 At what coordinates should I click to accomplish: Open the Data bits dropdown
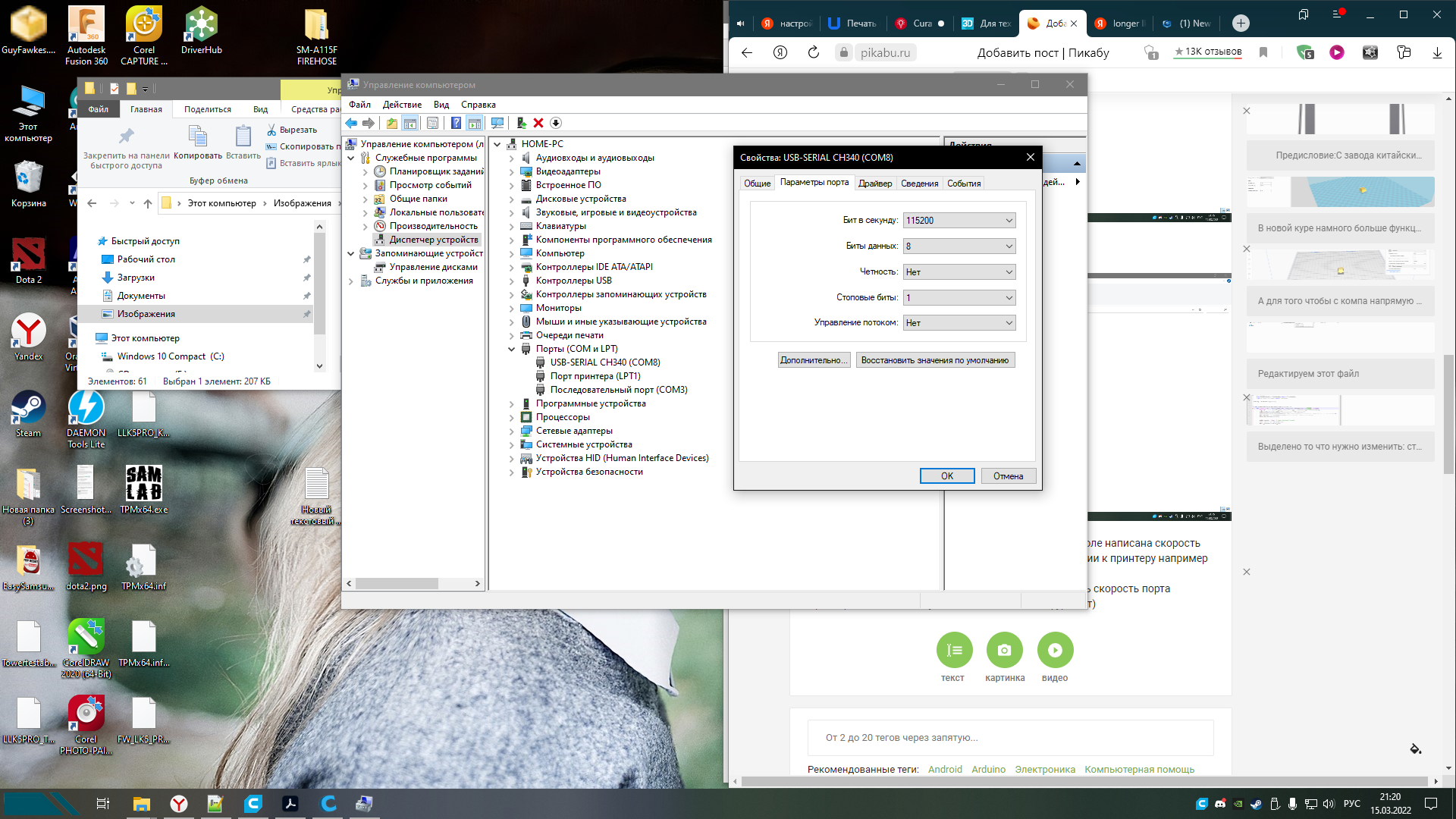point(959,246)
